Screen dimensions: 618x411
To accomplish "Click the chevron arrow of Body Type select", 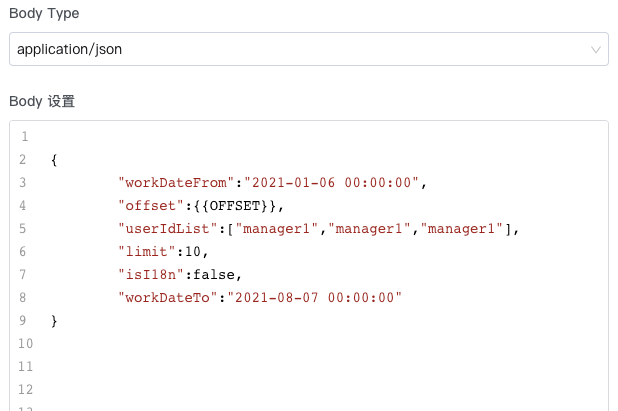I will pyautogui.click(x=596, y=49).
